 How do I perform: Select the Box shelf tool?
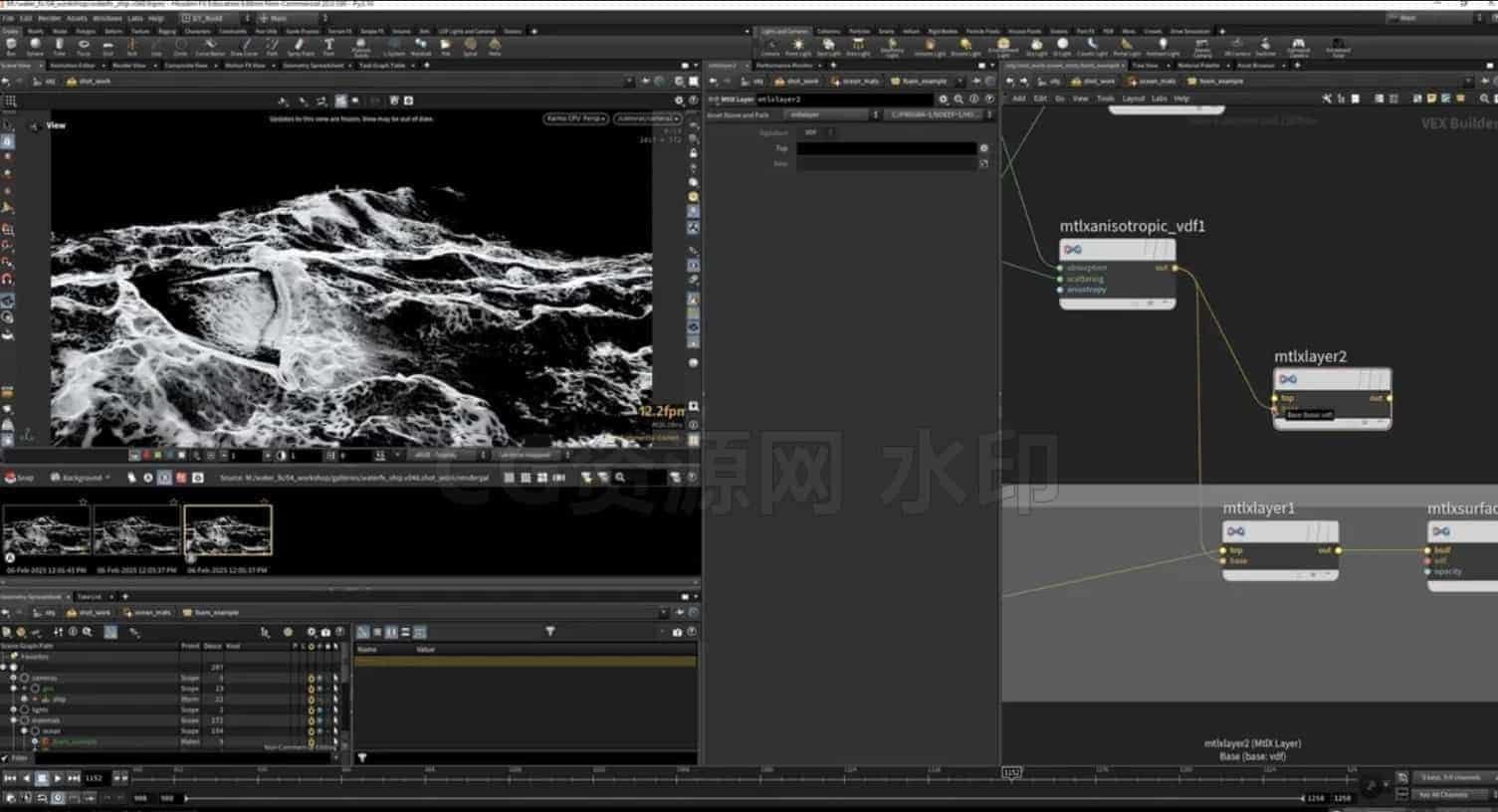(x=11, y=46)
